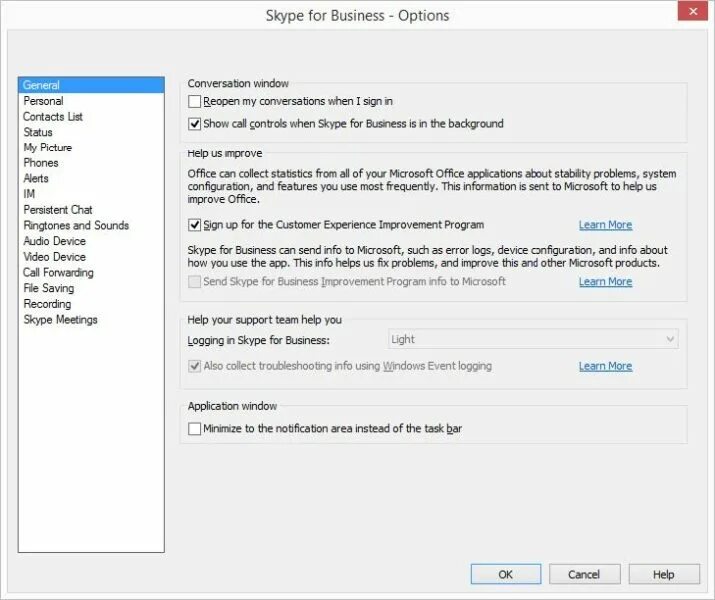Select Personal in the options list

pos(43,101)
